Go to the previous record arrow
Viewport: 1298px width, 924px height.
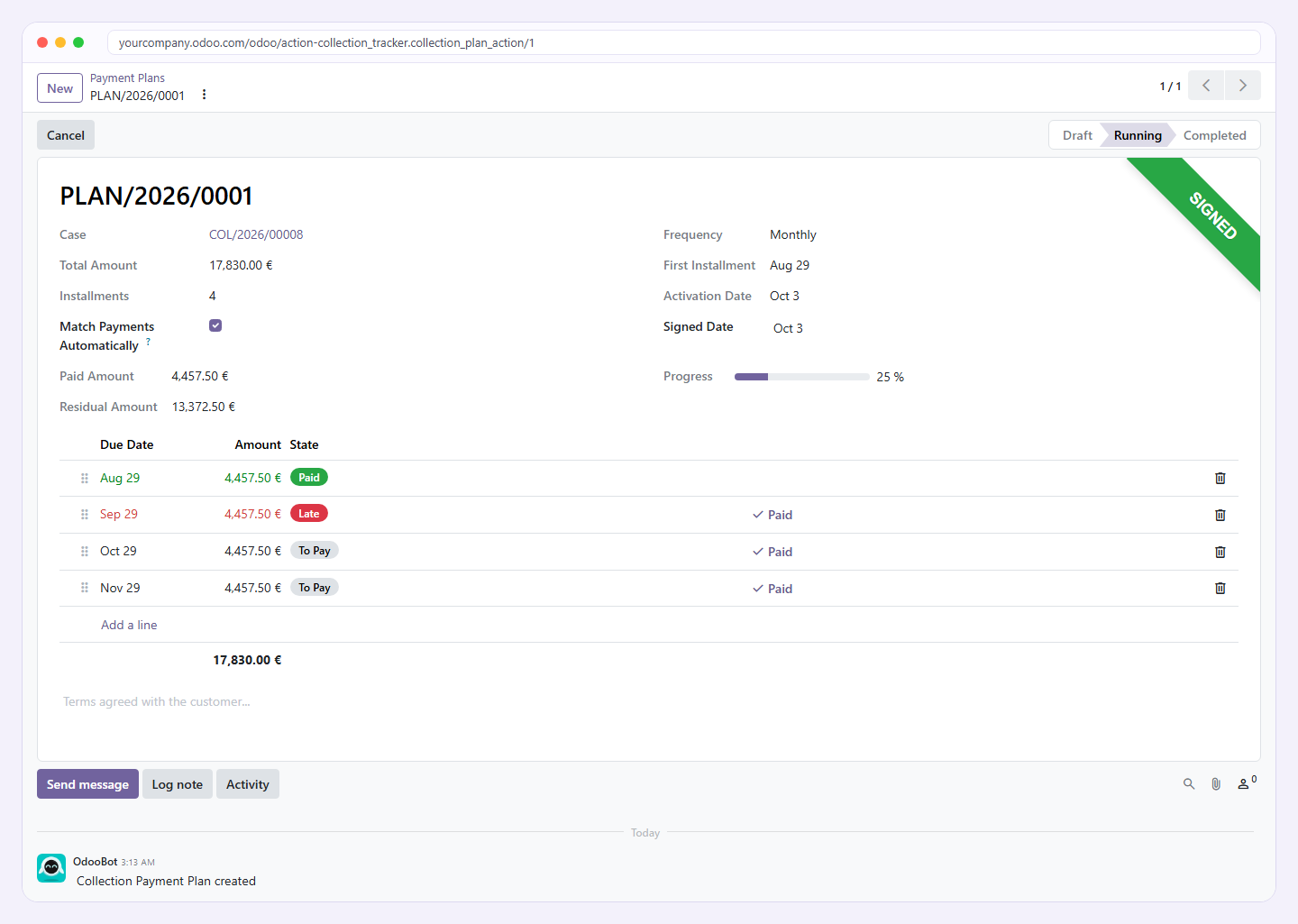[x=1206, y=86]
